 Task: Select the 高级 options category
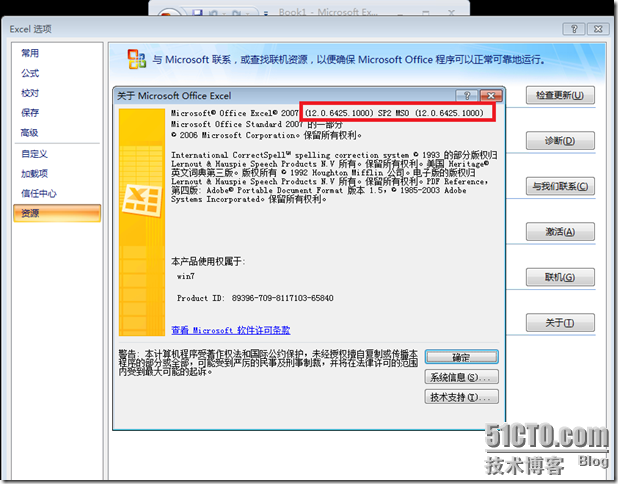30,133
